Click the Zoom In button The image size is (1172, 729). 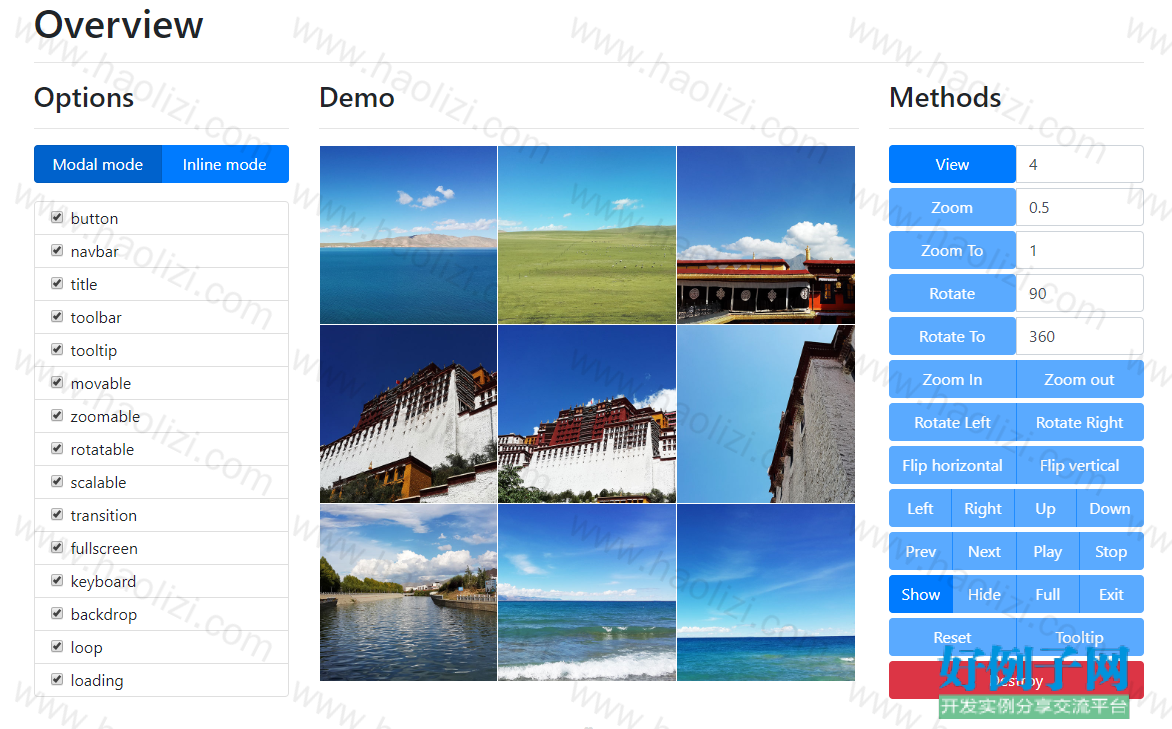click(952, 379)
